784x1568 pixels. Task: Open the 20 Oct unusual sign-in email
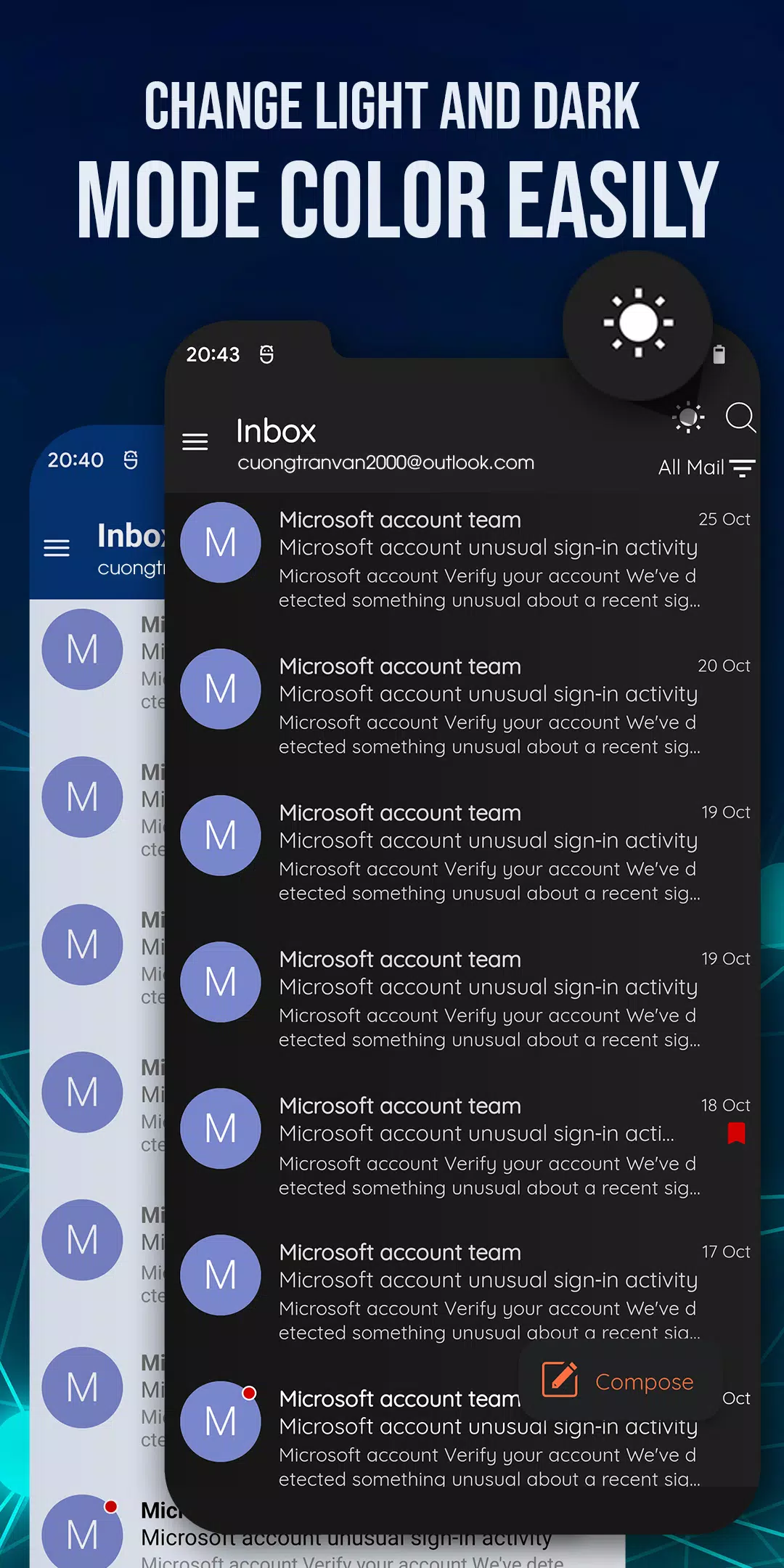point(488,695)
